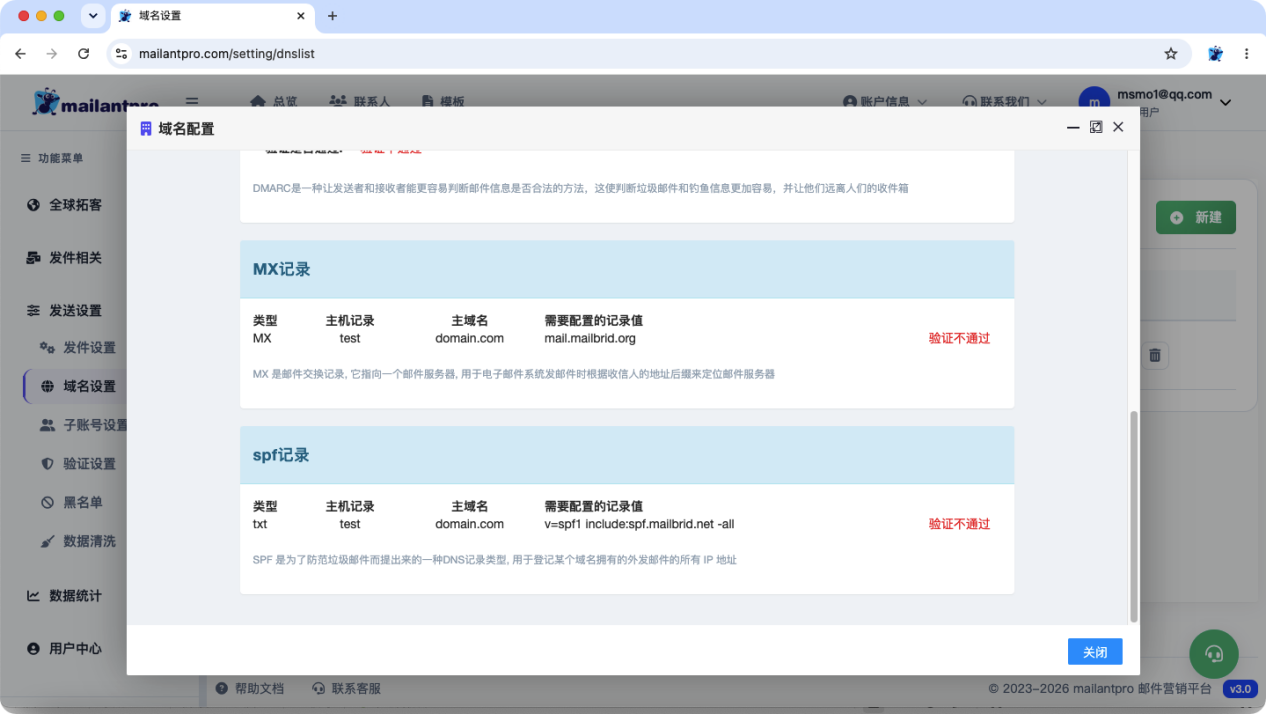1266x714 pixels.
Task: Click the globe icon next to 全球拓客
Action: click(x=33, y=205)
